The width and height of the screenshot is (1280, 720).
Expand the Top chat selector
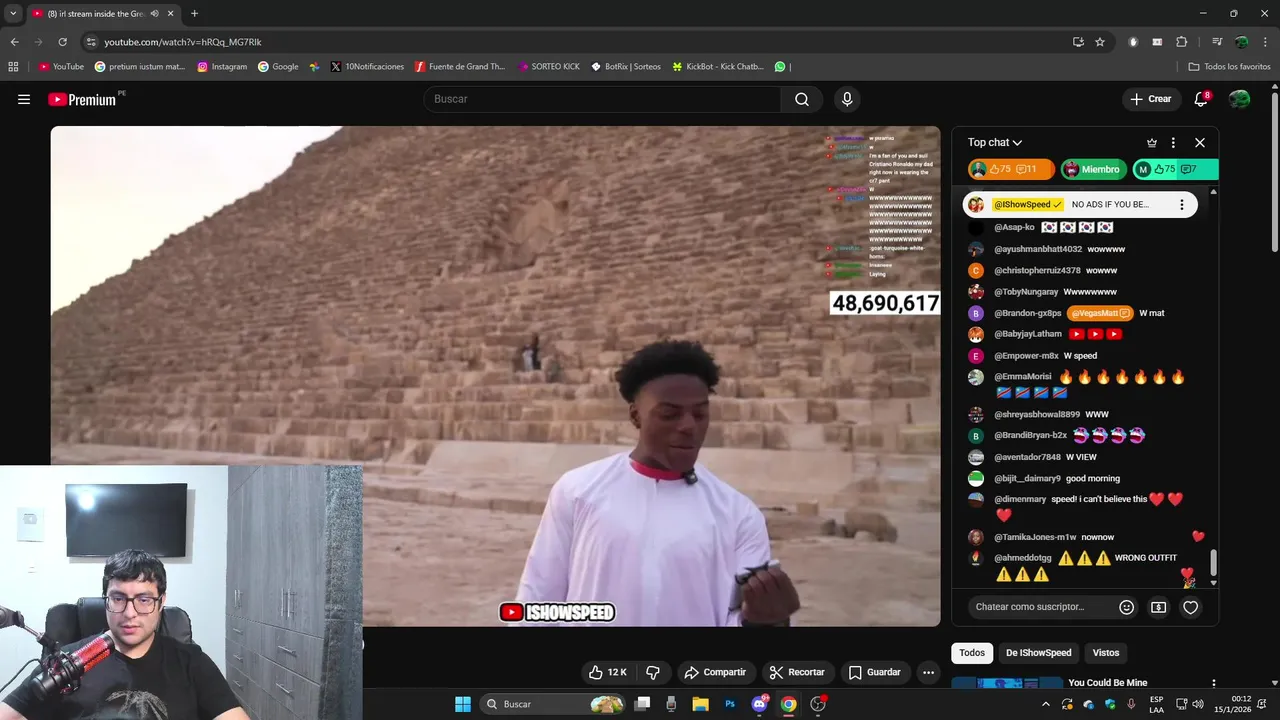point(995,142)
